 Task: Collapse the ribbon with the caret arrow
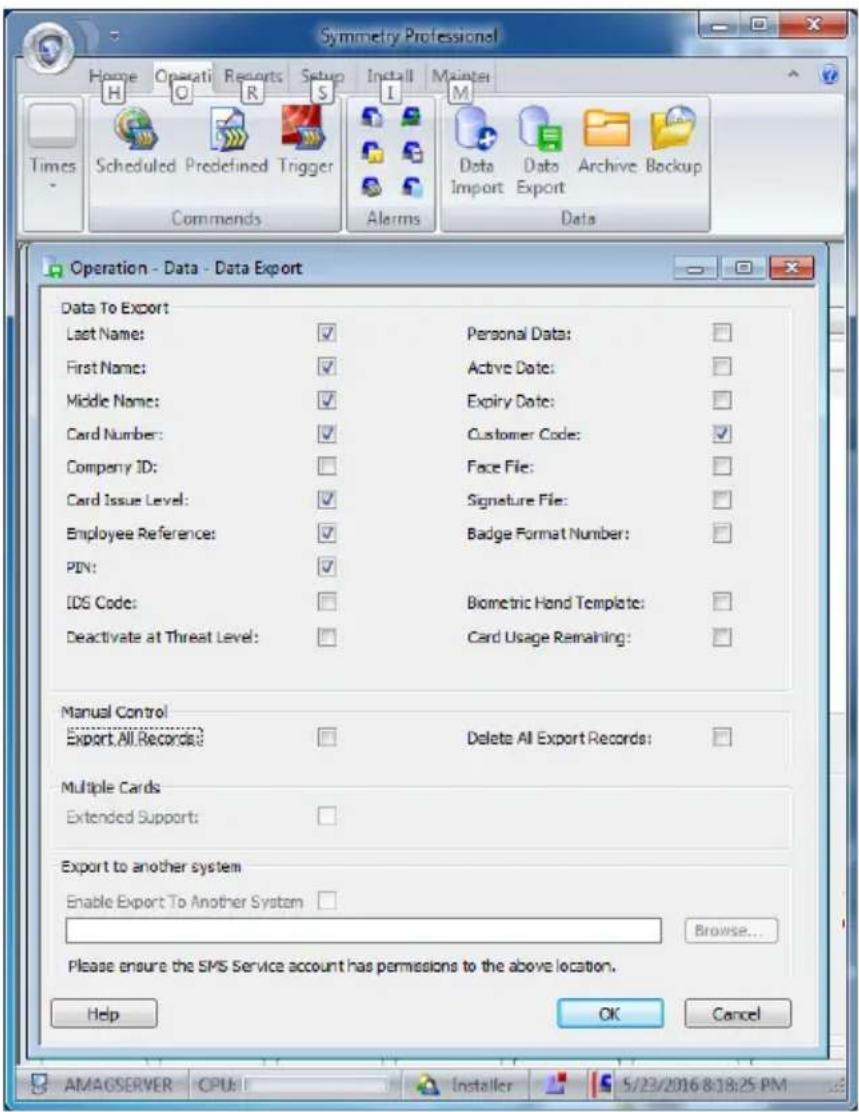pos(794,74)
